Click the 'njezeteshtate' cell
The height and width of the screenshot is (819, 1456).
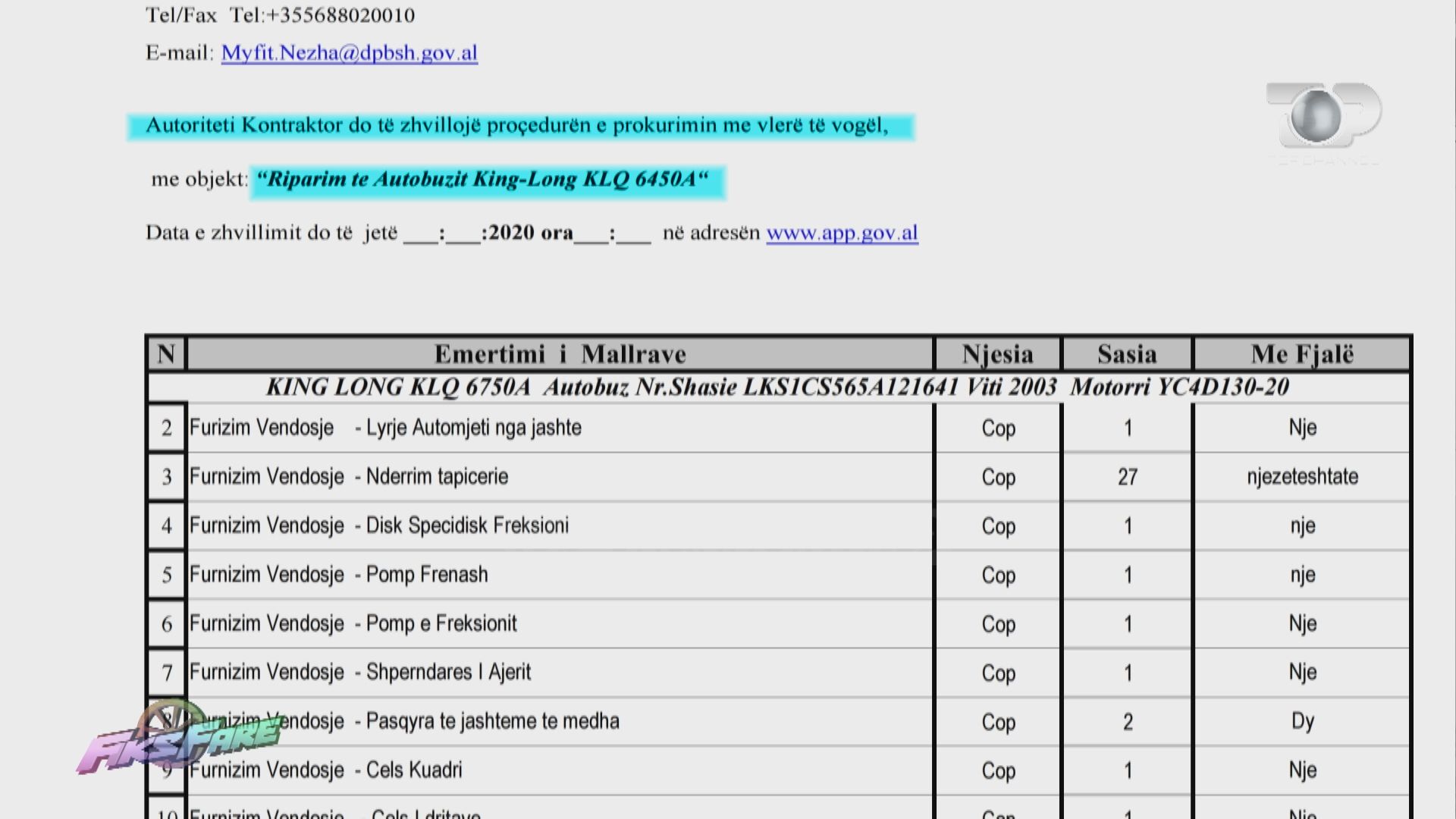click(1302, 477)
